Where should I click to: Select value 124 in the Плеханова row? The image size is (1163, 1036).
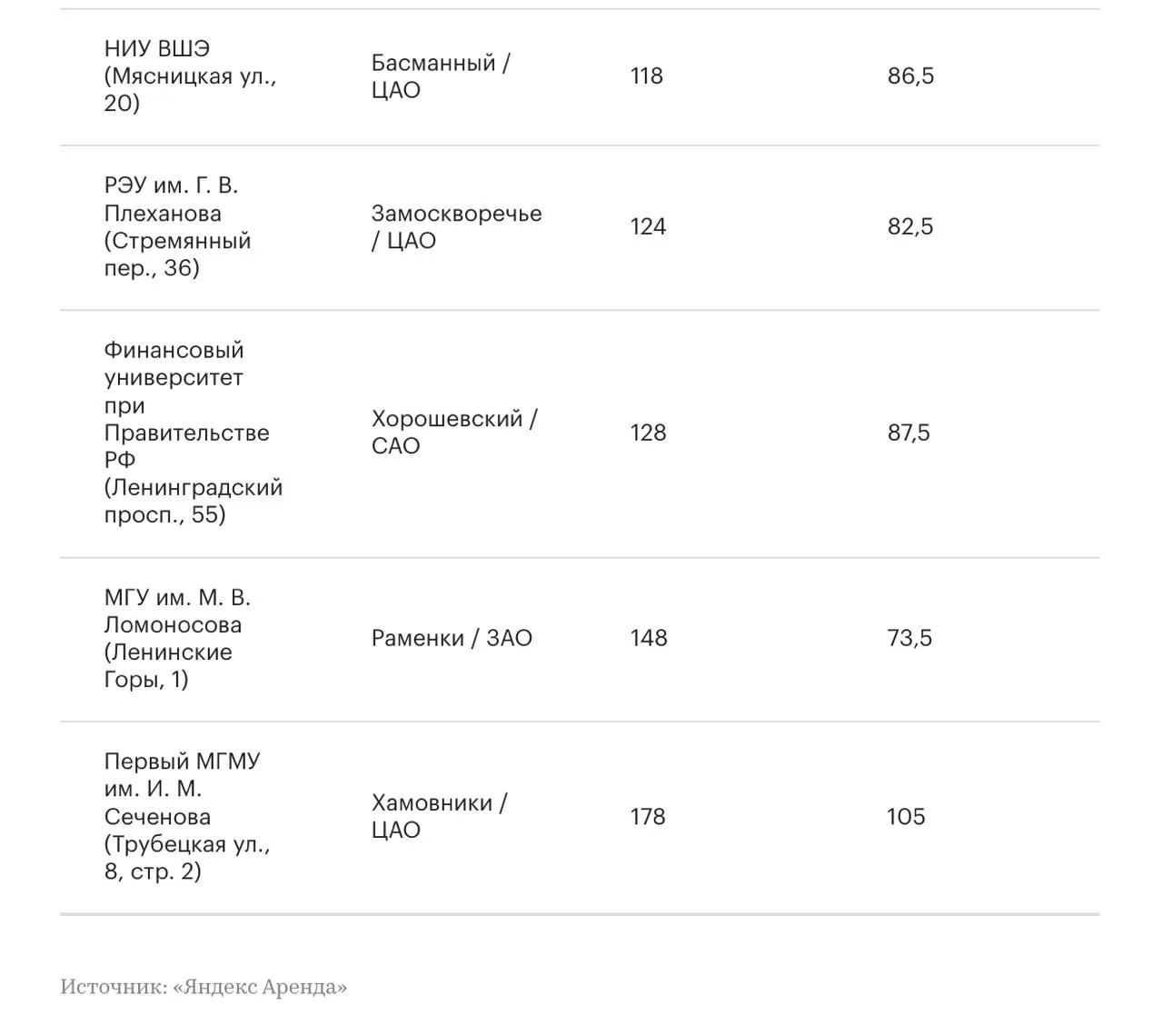coord(648,227)
